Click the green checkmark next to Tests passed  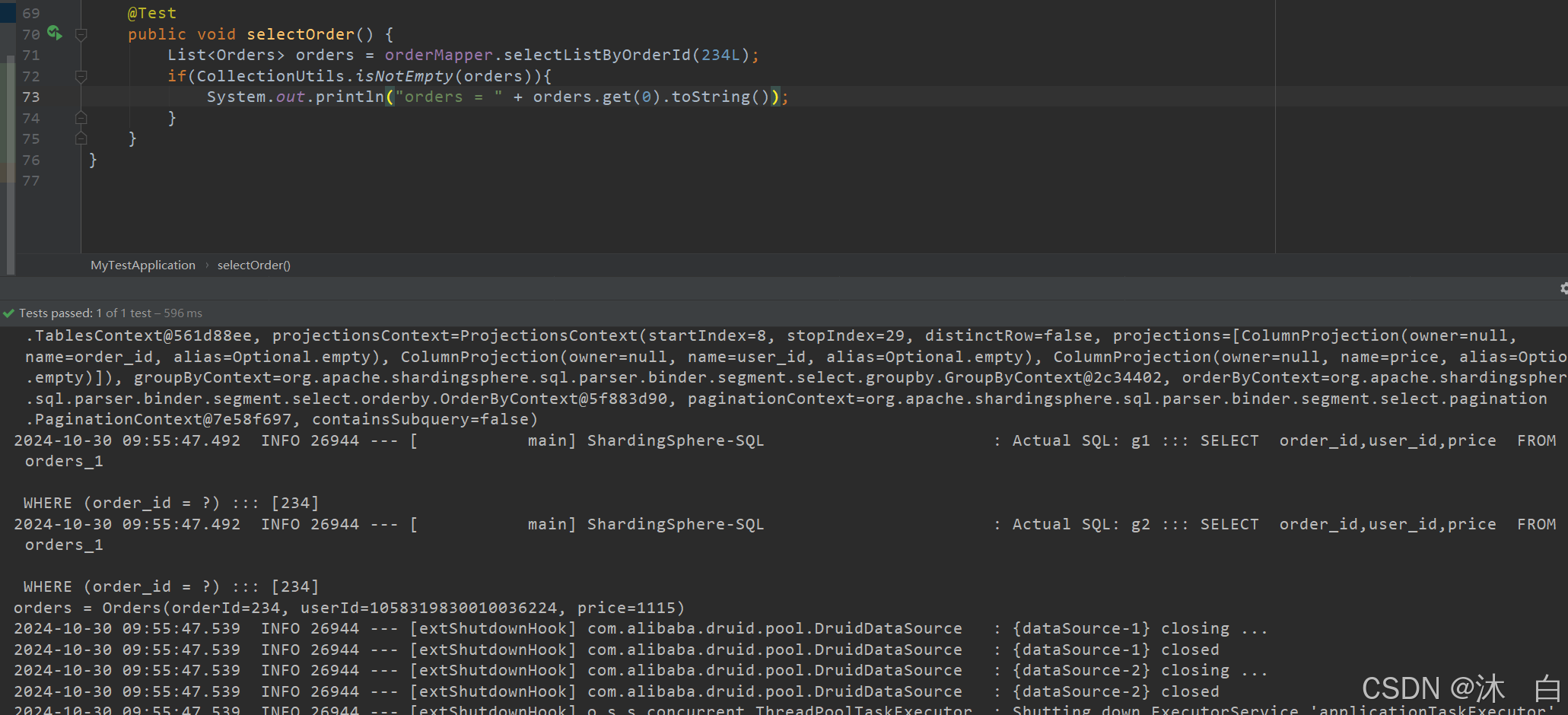[9, 313]
